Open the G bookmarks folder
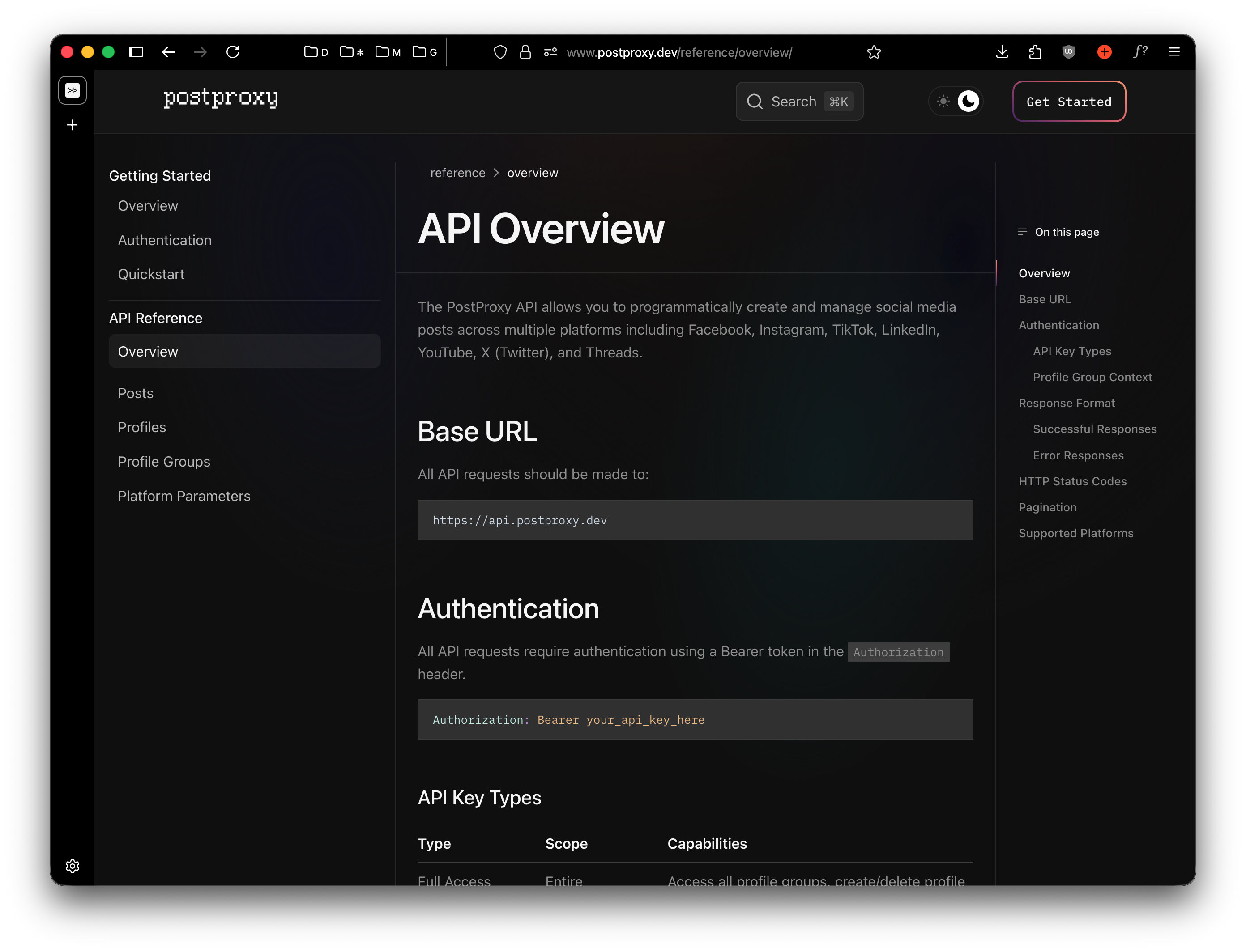The image size is (1246, 952). point(425,52)
